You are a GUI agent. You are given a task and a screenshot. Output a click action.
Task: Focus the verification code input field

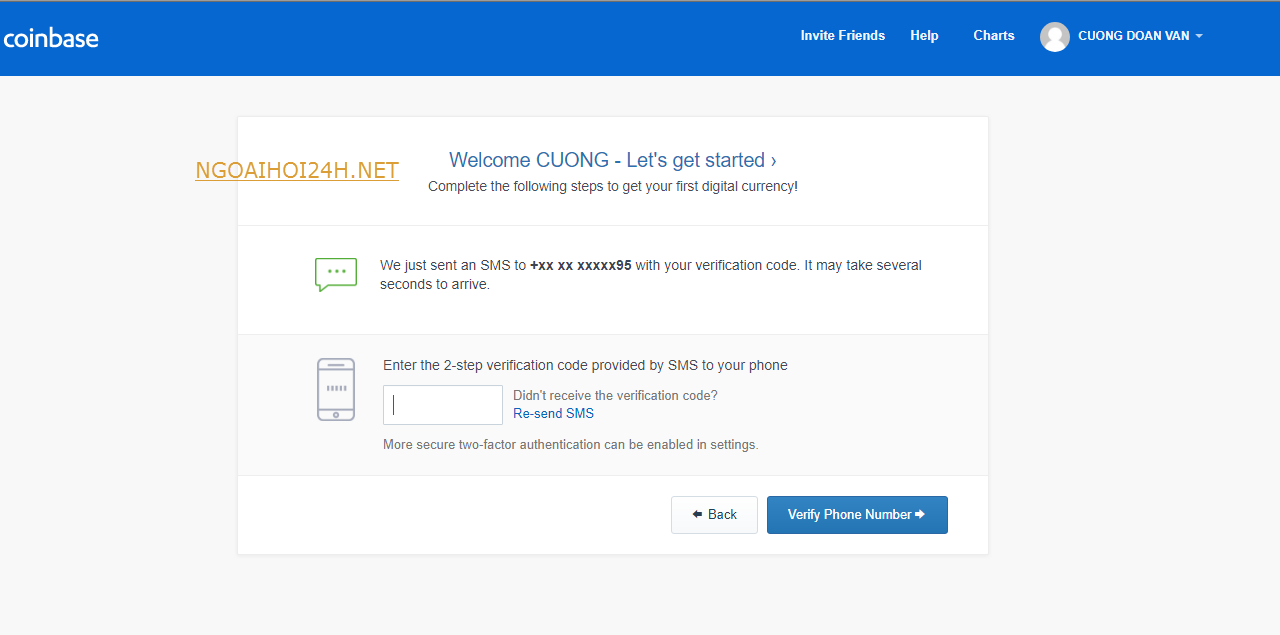coord(443,405)
